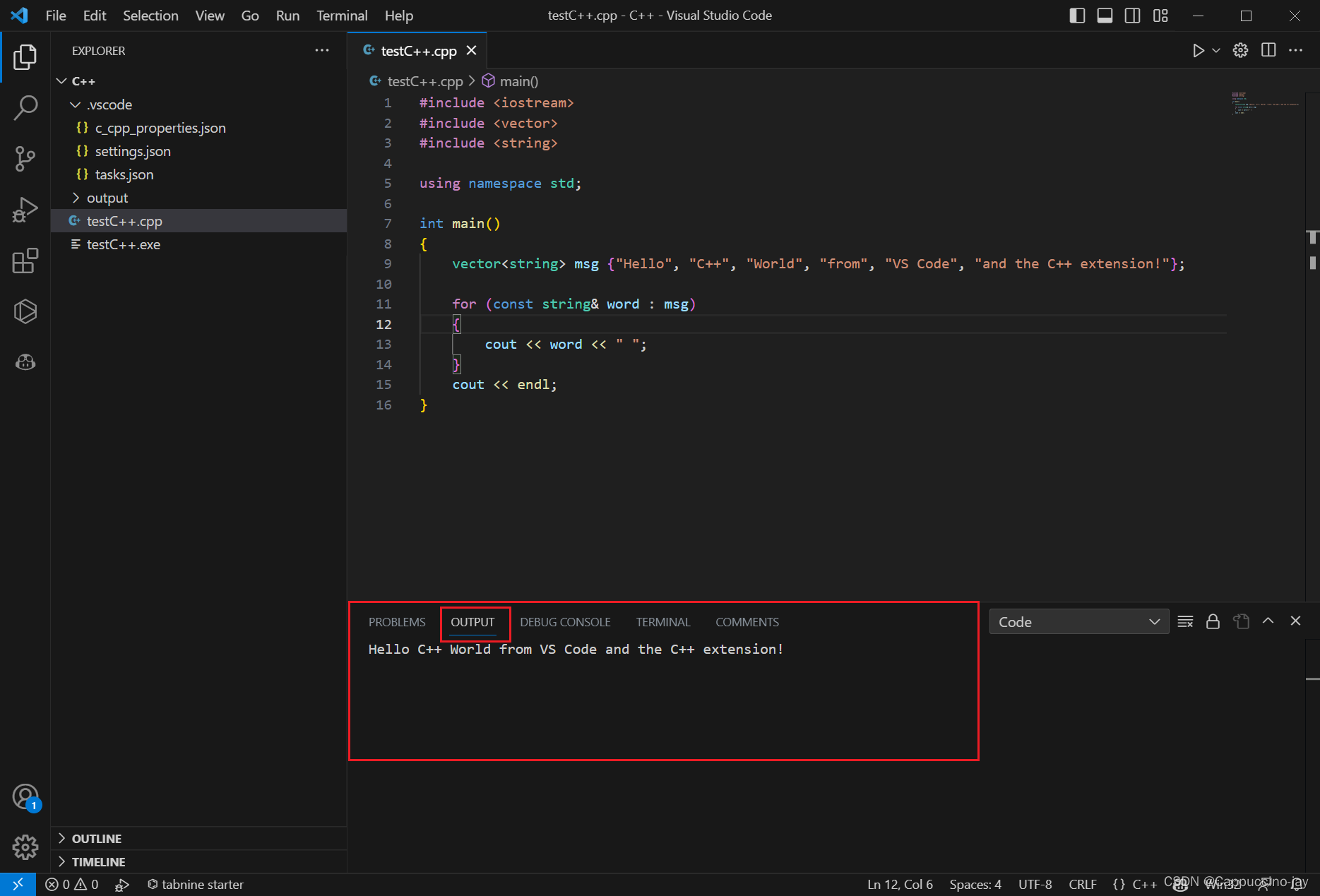The width and height of the screenshot is (1320, 896).
Task: Open tasks.json file
Action: click(198, 174)
